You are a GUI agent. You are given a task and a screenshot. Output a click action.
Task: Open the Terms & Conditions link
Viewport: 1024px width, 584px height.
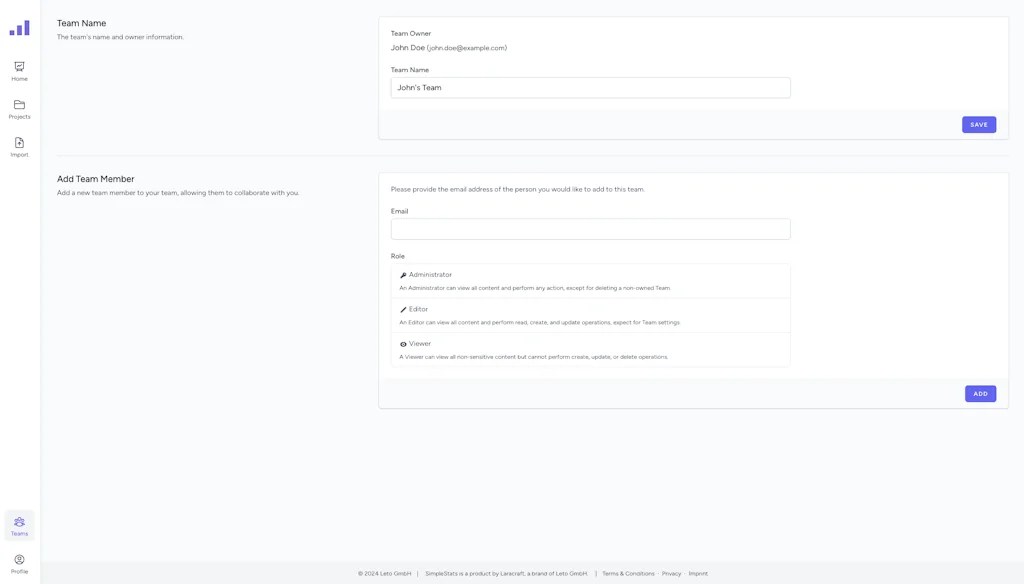pyautogui.click(x=627, y=573)
